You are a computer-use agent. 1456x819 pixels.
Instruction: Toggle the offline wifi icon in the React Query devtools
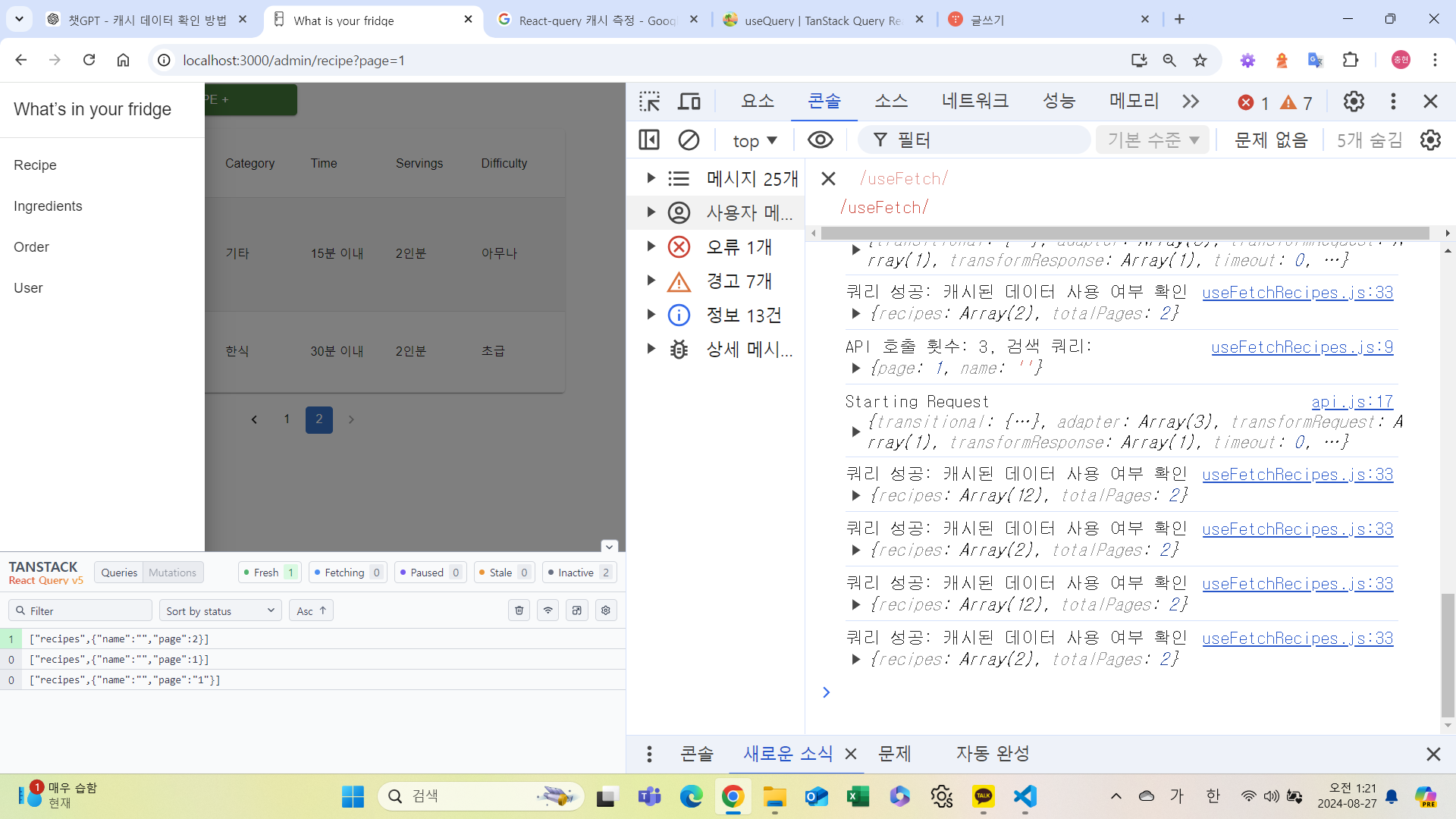[548, 610]
